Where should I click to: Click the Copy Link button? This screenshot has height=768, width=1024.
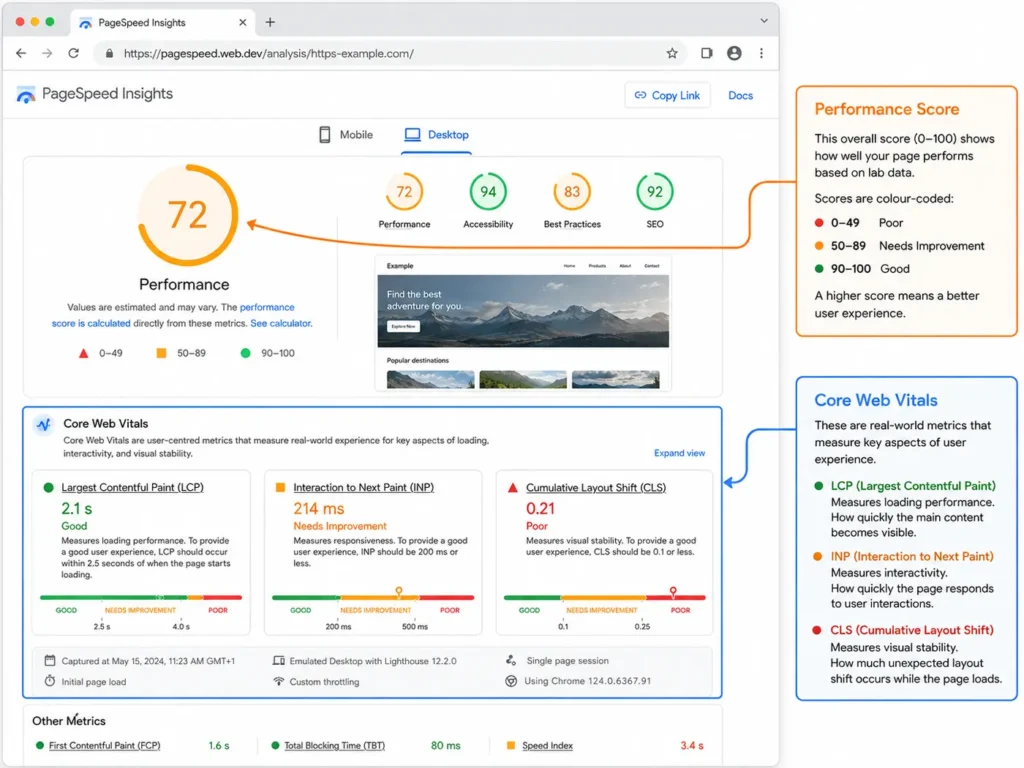pos(667,95)
